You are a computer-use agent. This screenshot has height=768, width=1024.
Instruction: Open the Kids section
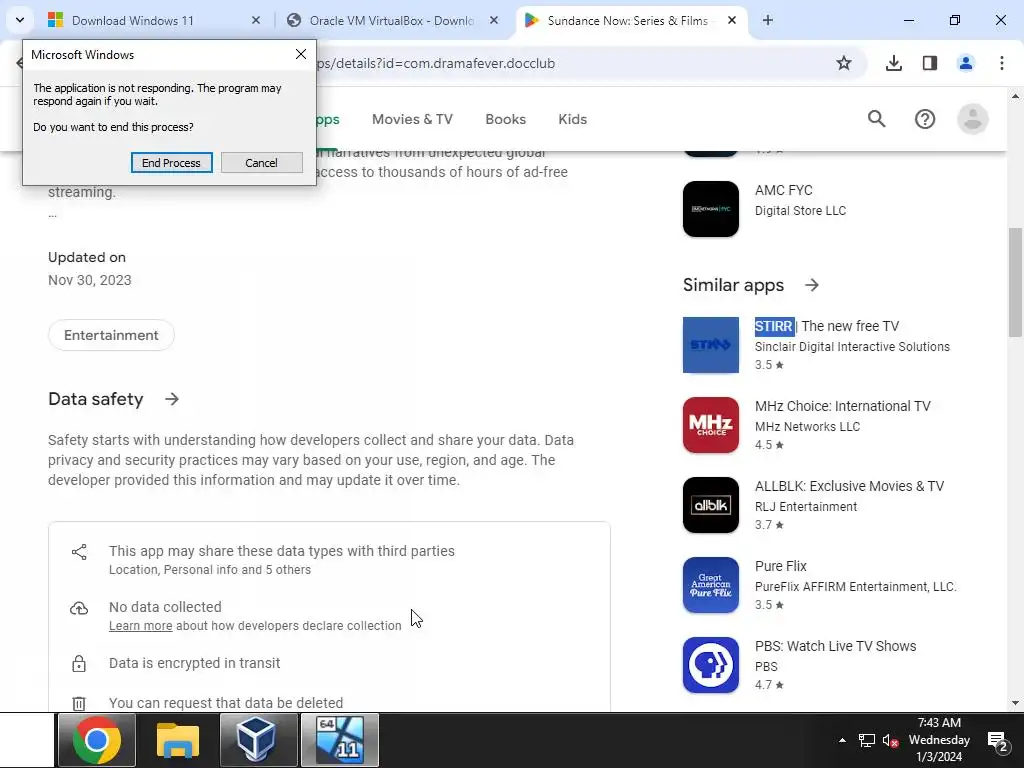(573, 120)
